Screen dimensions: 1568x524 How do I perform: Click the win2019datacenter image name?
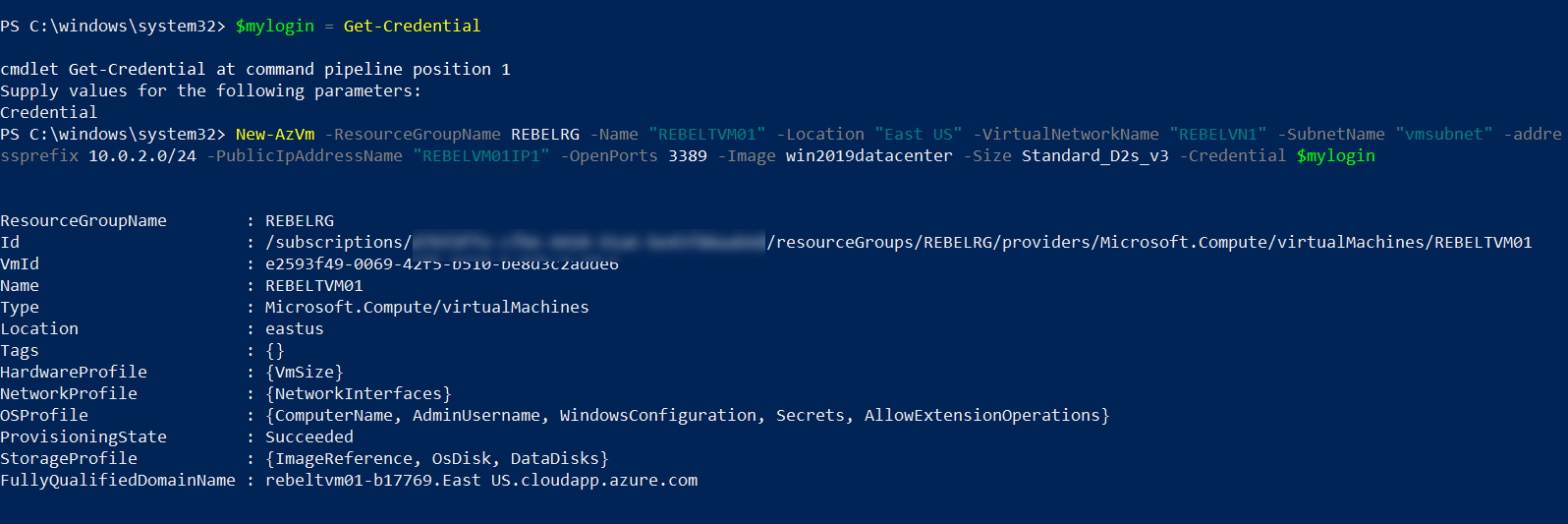tap(868, 155)
